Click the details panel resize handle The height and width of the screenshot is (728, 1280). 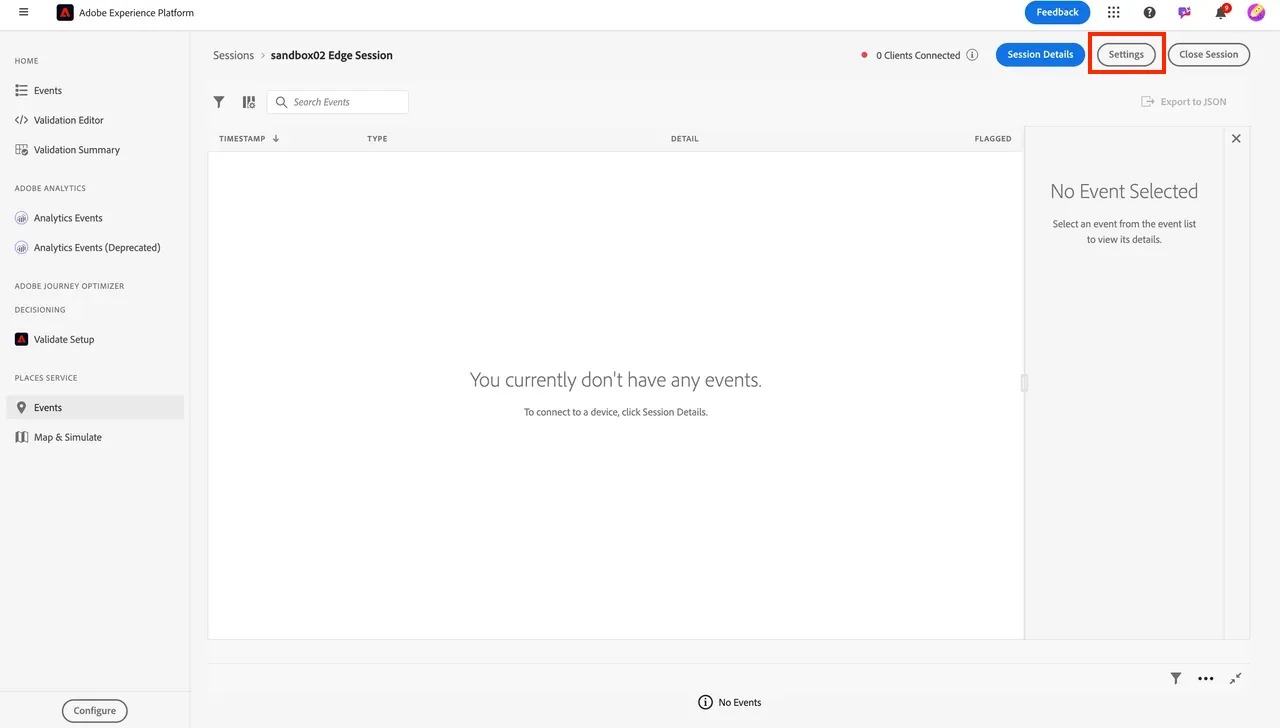pos(1024,382)
